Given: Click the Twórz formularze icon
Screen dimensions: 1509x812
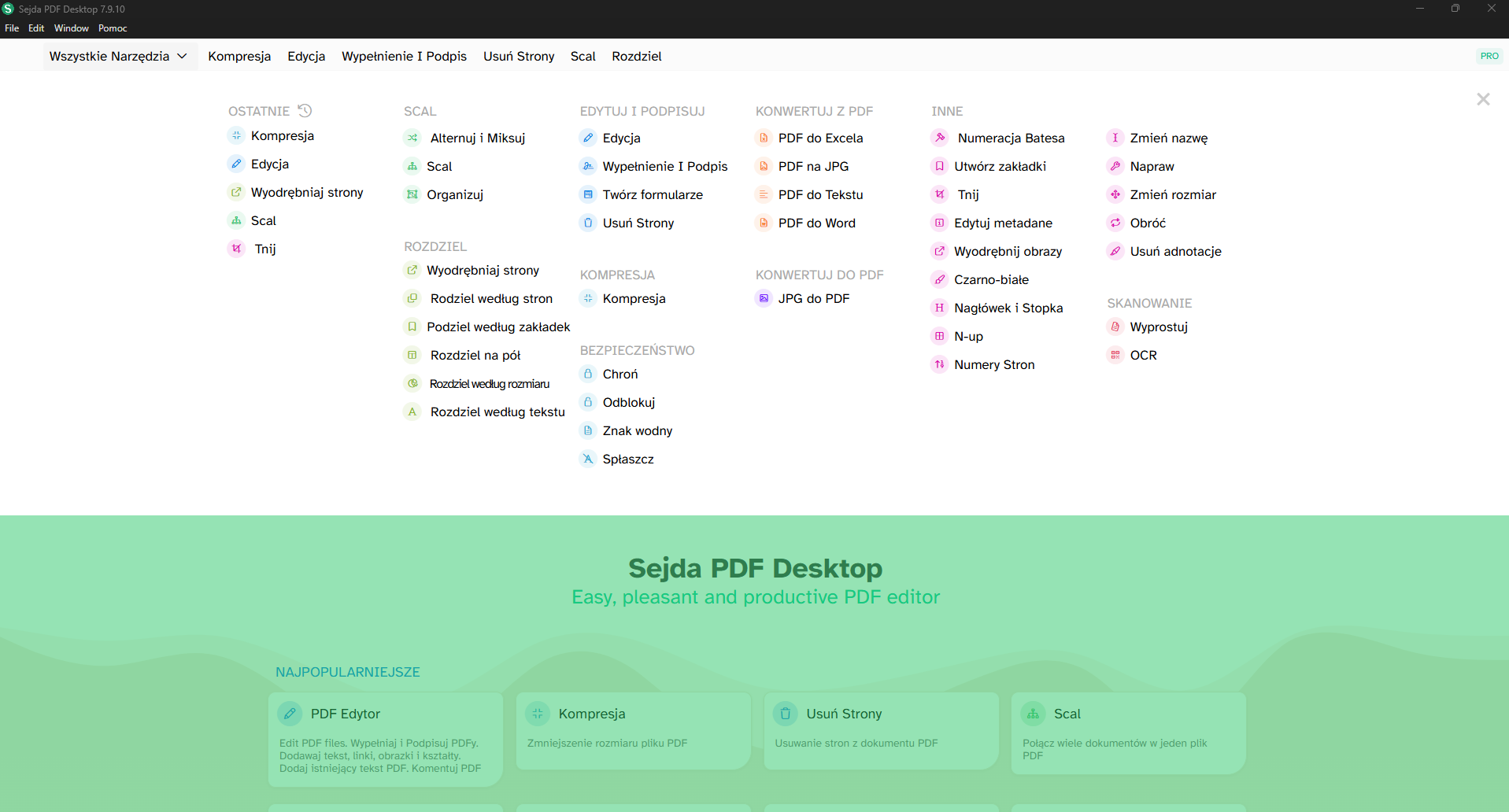Looking at the screenshot, I should (x=588, y=194).
